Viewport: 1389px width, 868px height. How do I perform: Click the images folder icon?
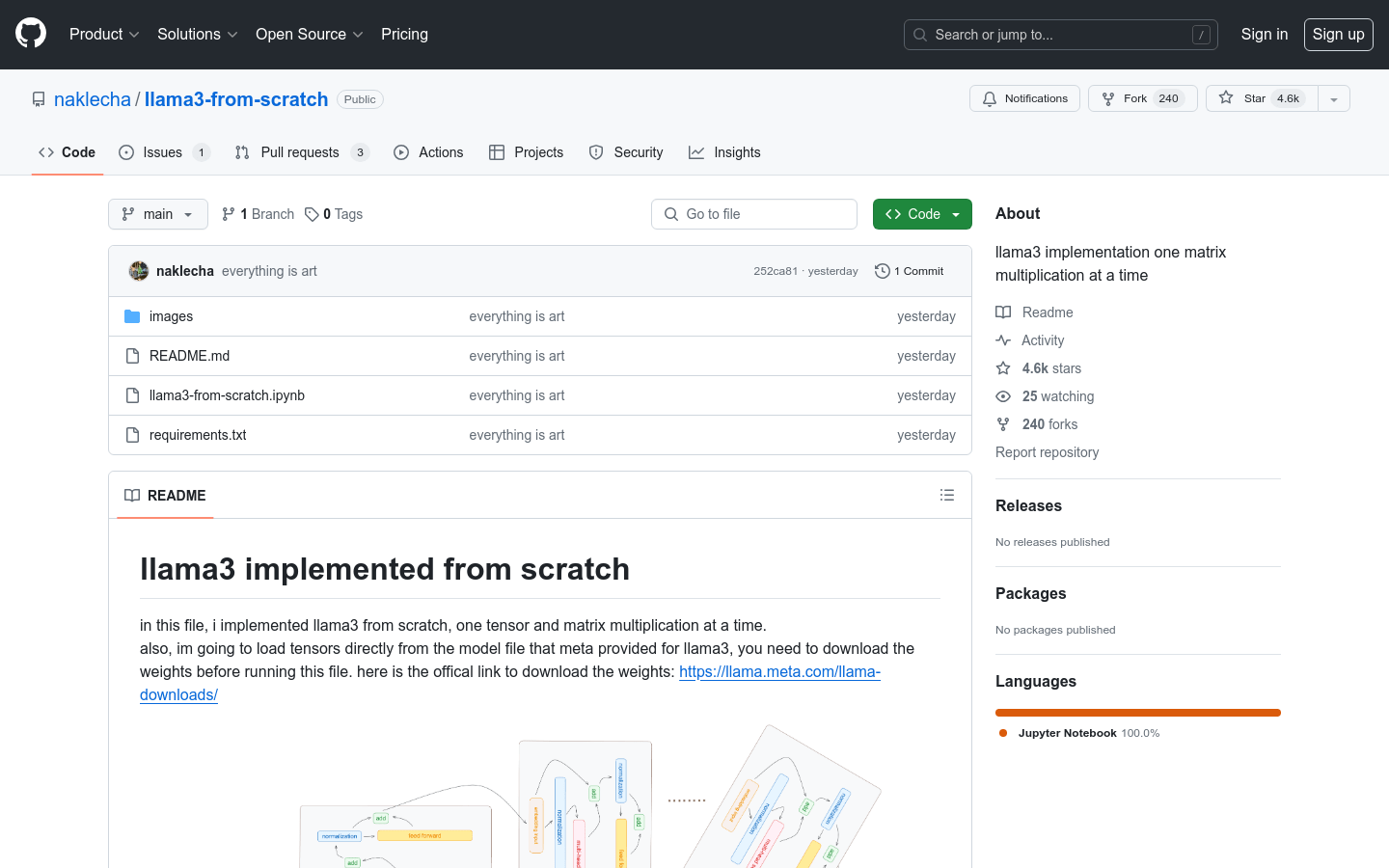132,316
